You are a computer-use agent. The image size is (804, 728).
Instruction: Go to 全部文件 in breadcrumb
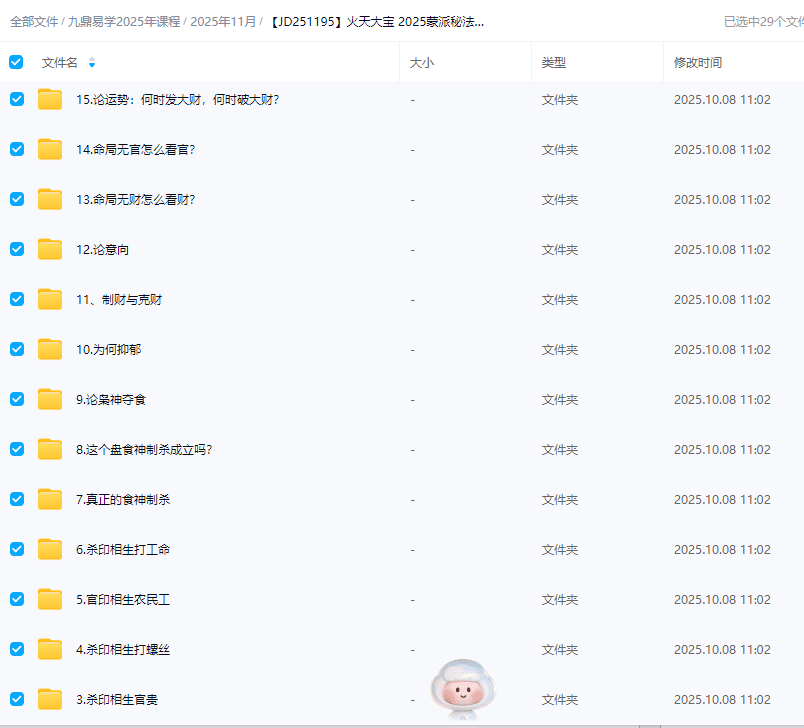[x=34, y=21]
